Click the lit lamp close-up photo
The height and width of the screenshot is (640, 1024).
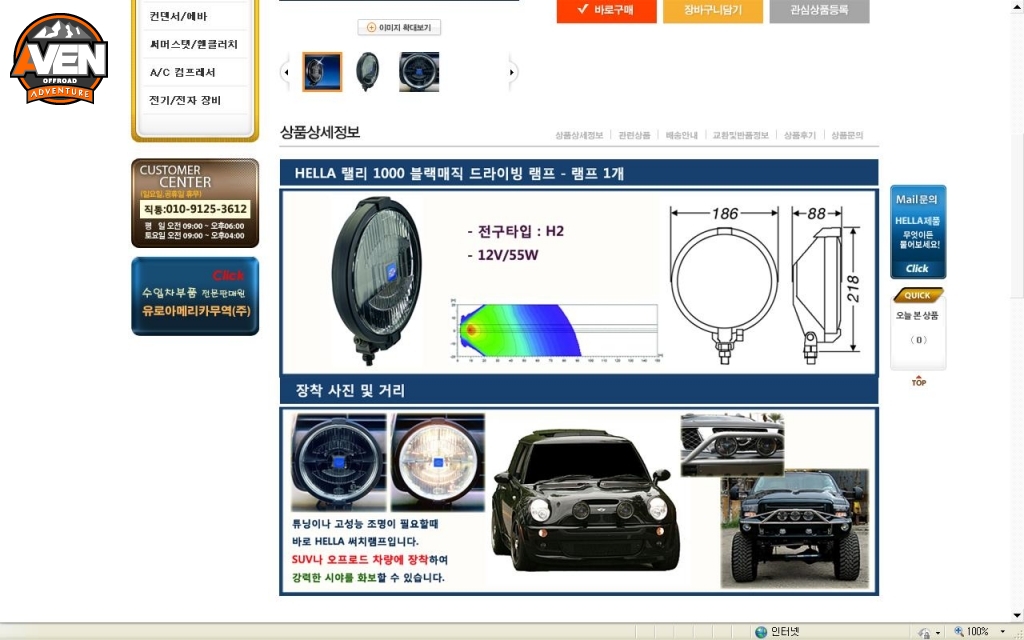(x=438, y=462)
